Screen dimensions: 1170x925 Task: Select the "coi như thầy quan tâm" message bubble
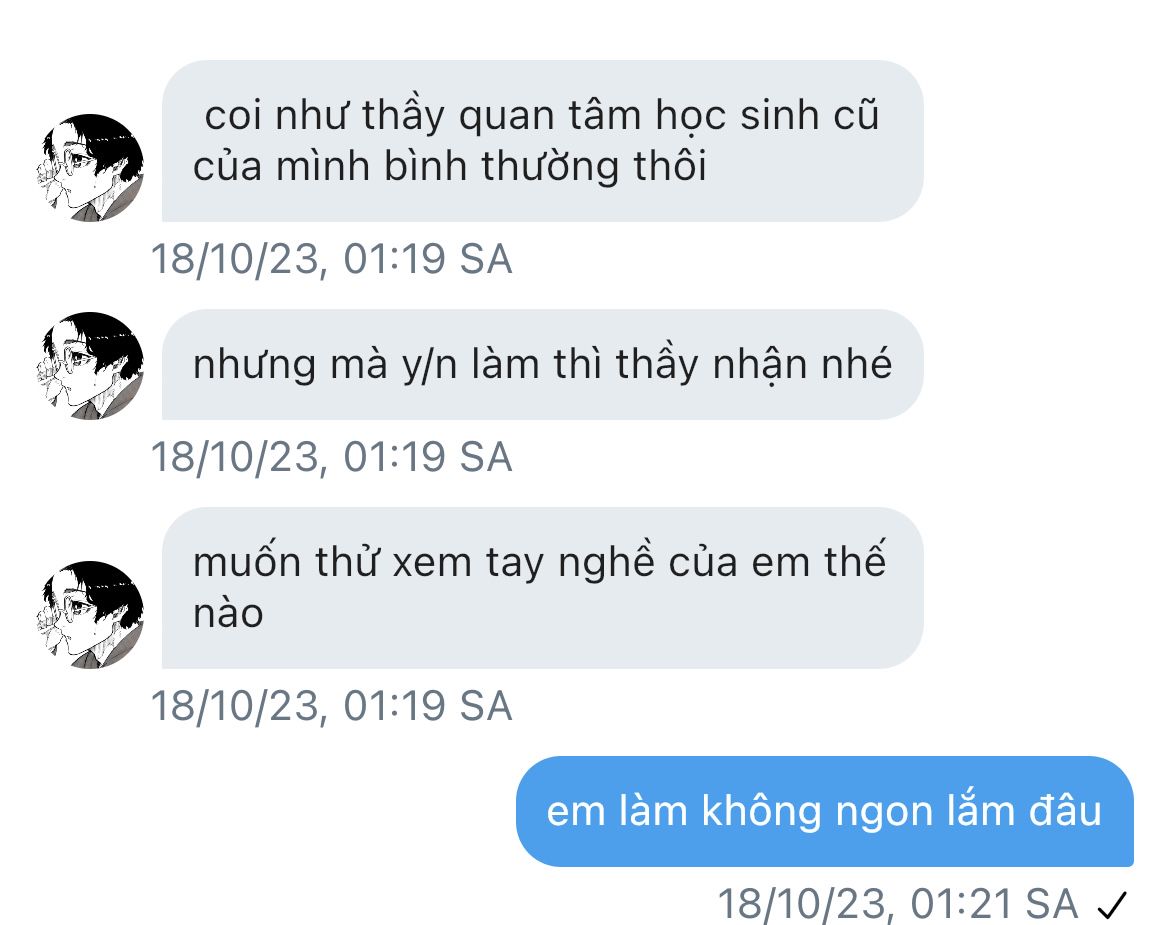pyautogui.click(x=542, y=141)
